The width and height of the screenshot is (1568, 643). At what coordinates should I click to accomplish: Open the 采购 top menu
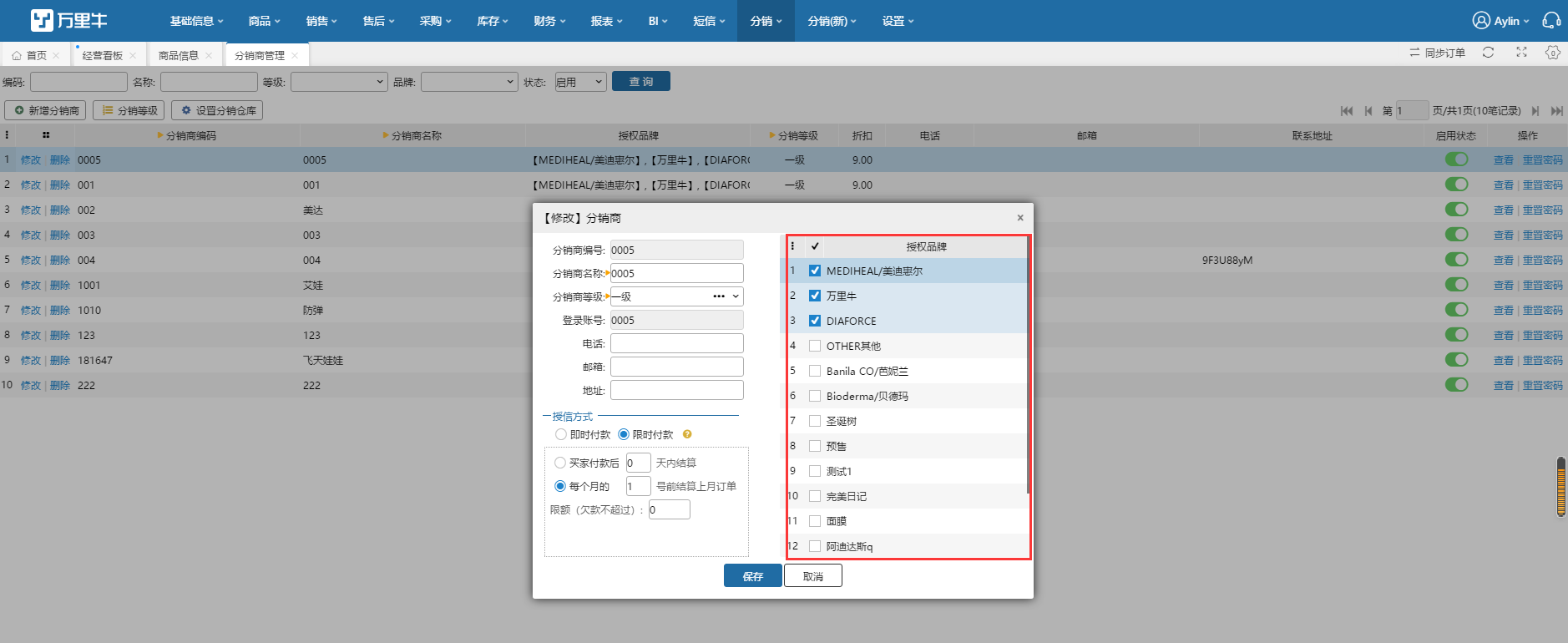[435, 21]
